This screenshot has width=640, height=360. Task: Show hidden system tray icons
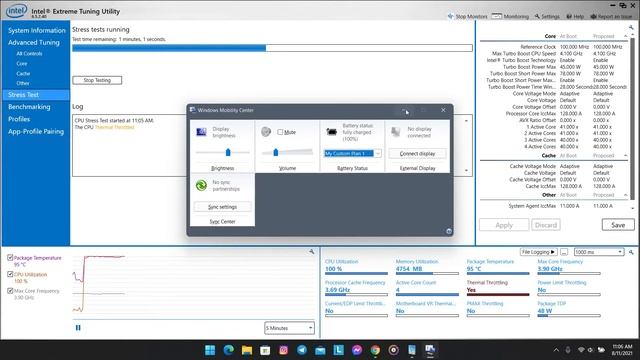click(556, 350)
